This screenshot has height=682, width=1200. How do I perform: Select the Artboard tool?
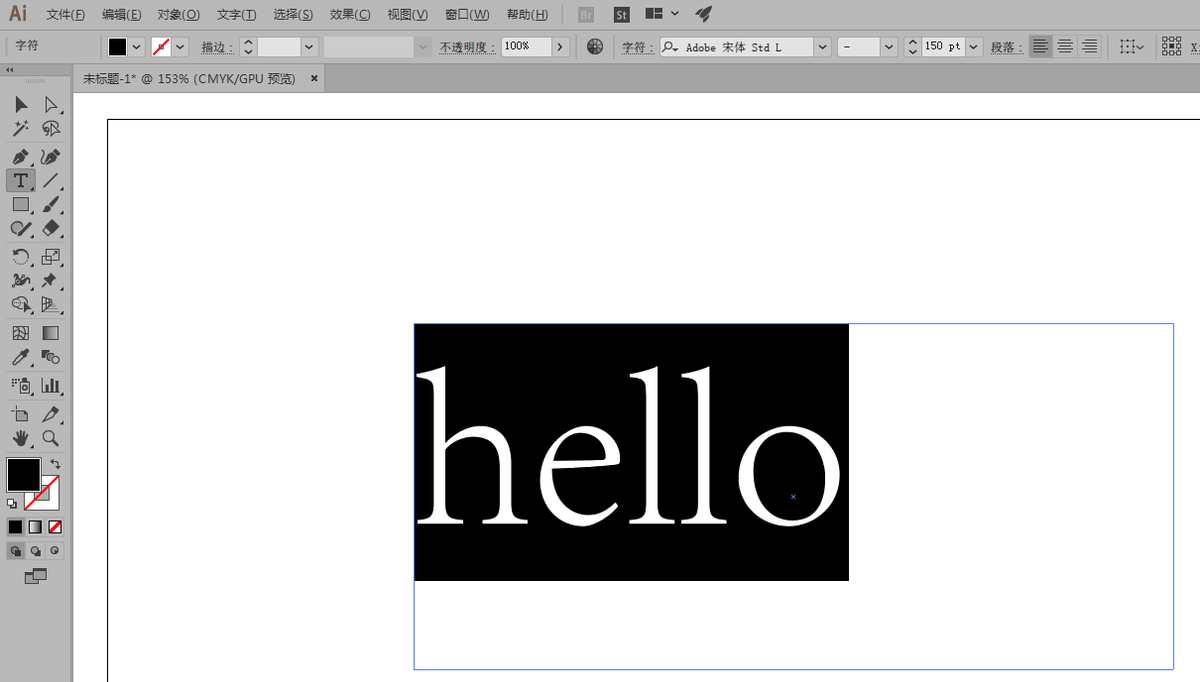coord(21,413)
